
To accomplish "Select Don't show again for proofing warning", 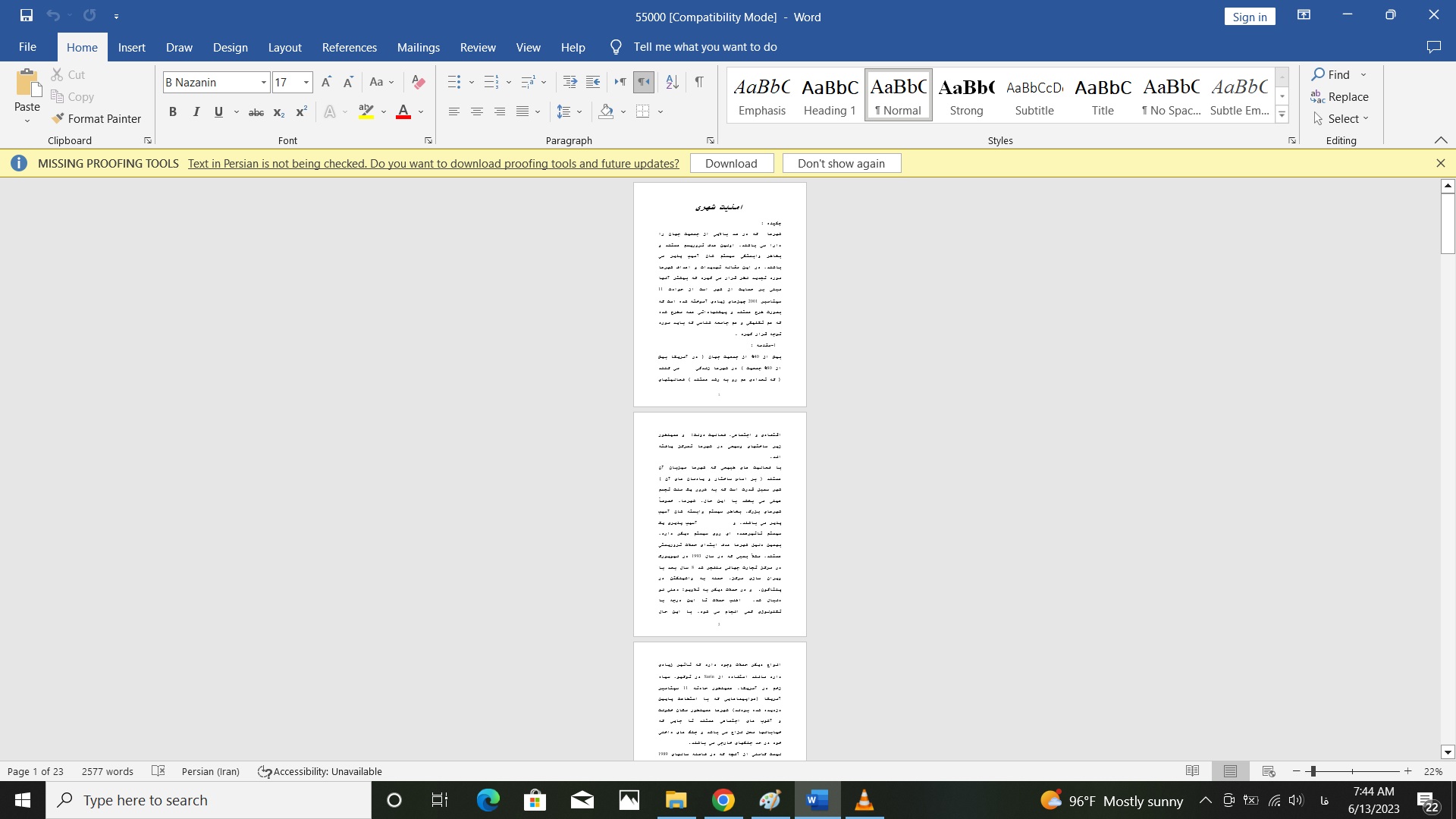I will point(841,163).
